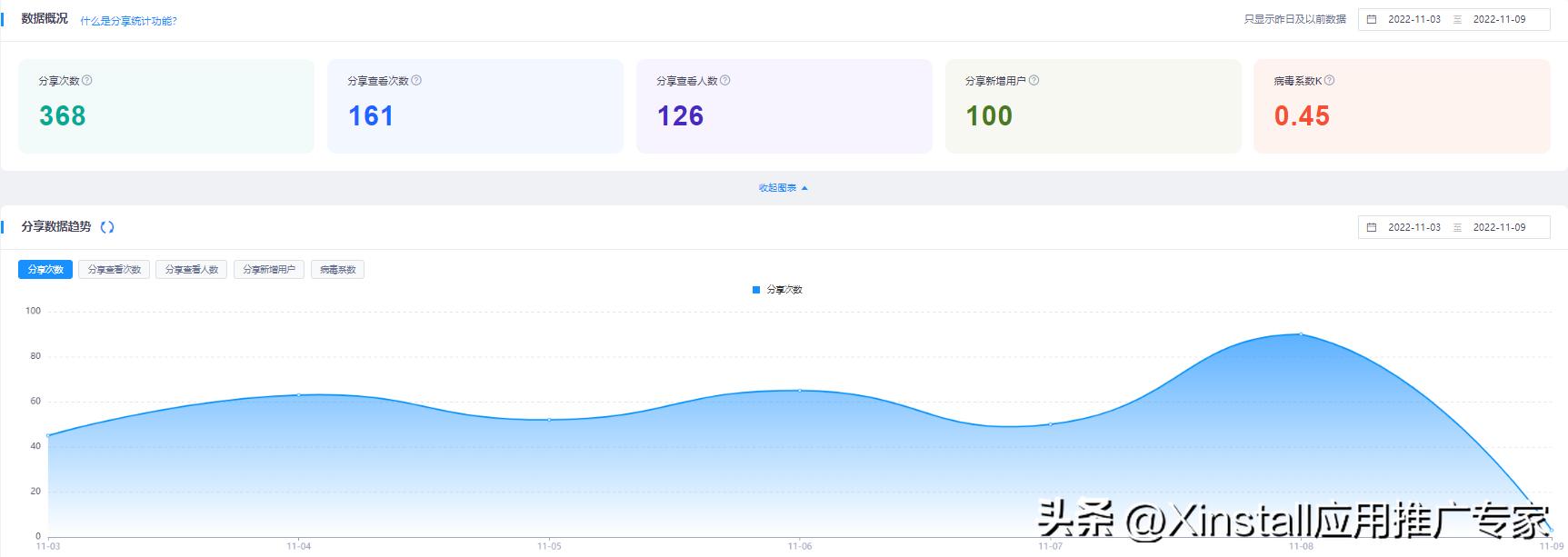Screen dimensions: 1568x557
Task: Set trend chart end date 2022-11-09
Action: [x=1500, y=227]
